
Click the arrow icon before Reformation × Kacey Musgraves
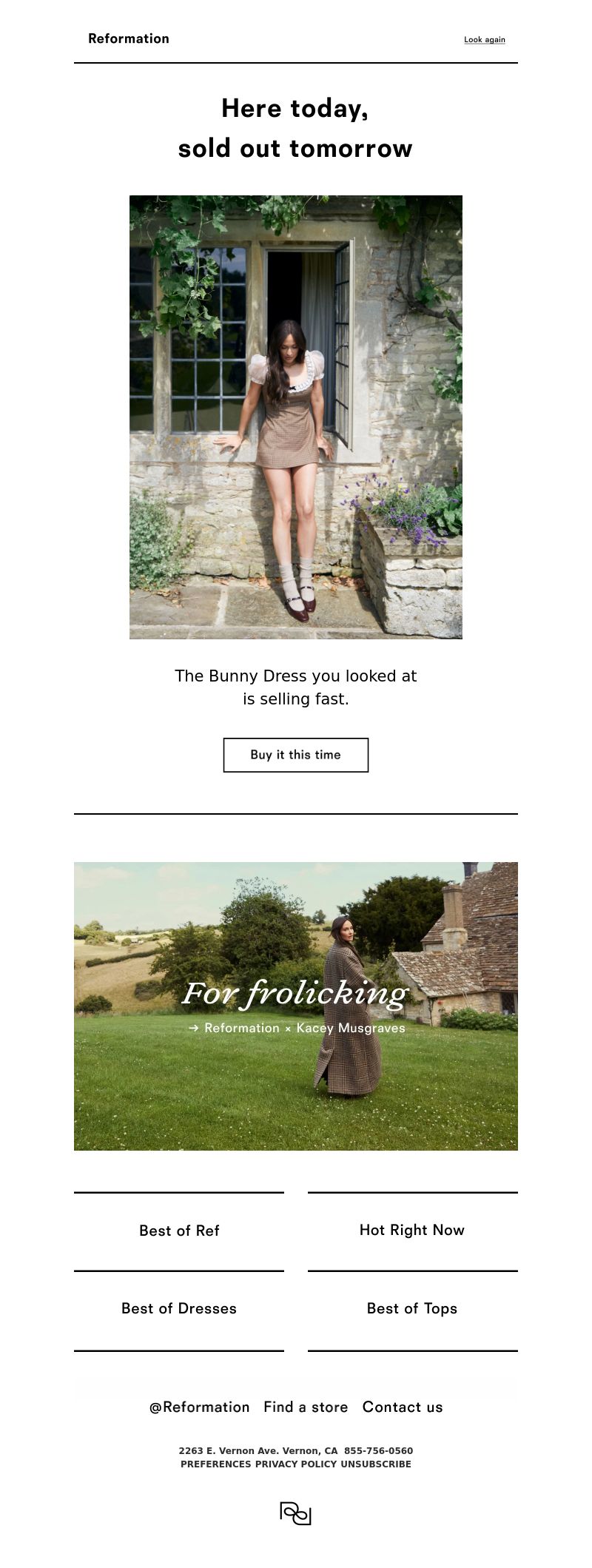tap(194, 1028)
